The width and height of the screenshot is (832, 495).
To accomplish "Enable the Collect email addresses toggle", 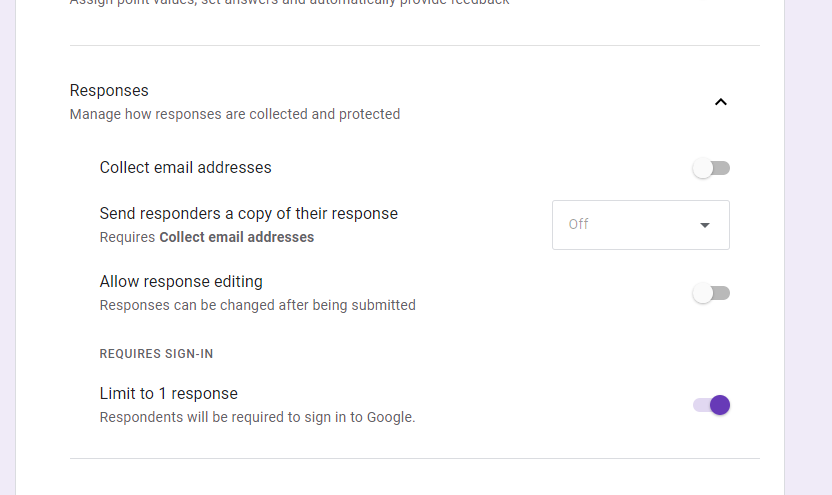I will (711, 168).
